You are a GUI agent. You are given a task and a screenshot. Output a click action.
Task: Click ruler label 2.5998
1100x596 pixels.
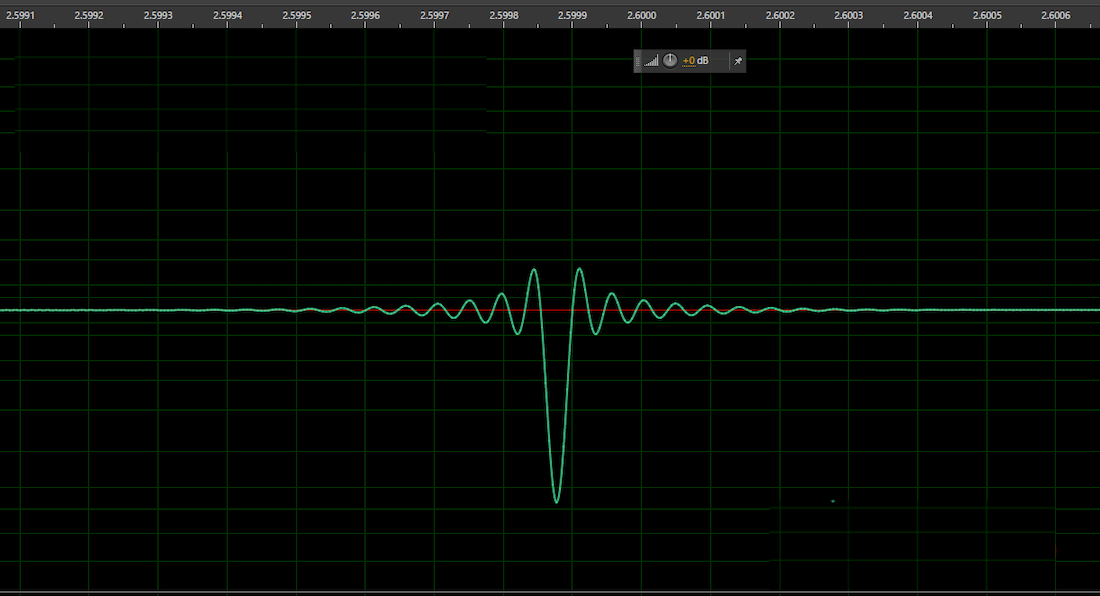(504, 15)
